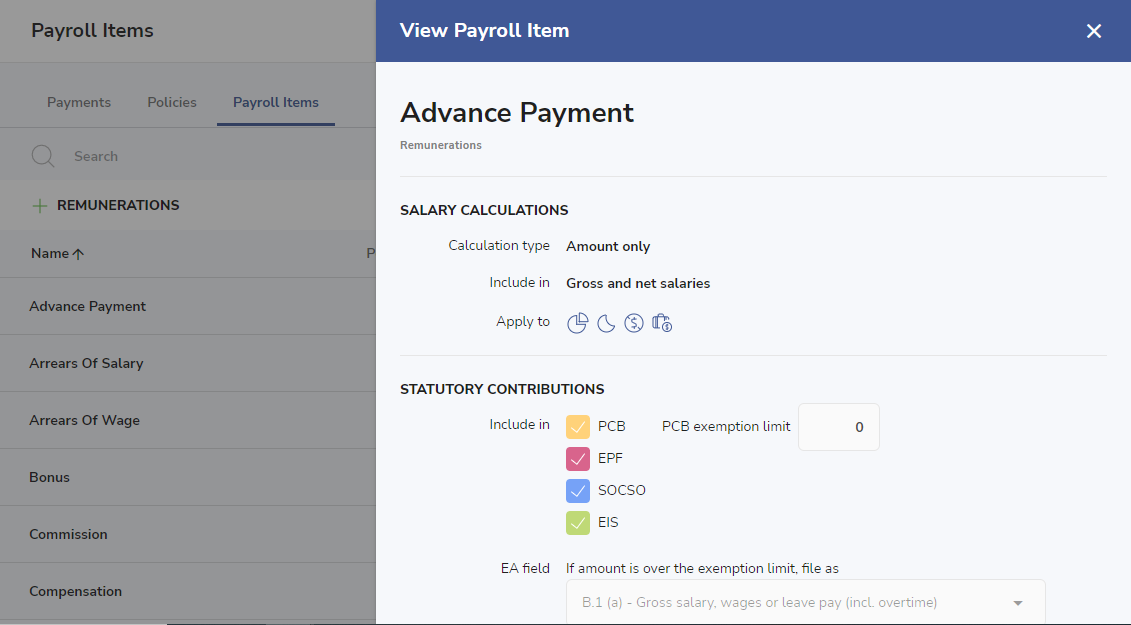Select the Payroll Items tab

[276, 102]
